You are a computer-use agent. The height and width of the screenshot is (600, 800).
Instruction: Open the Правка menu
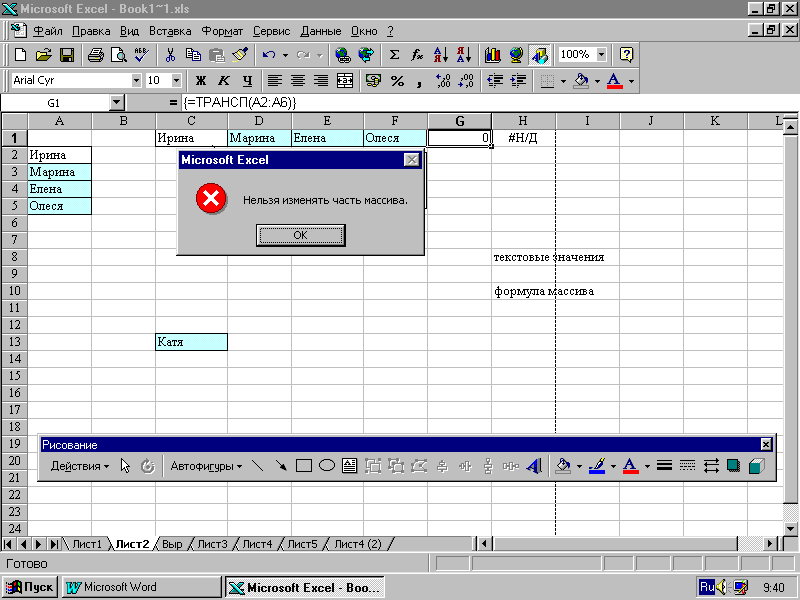91,31
